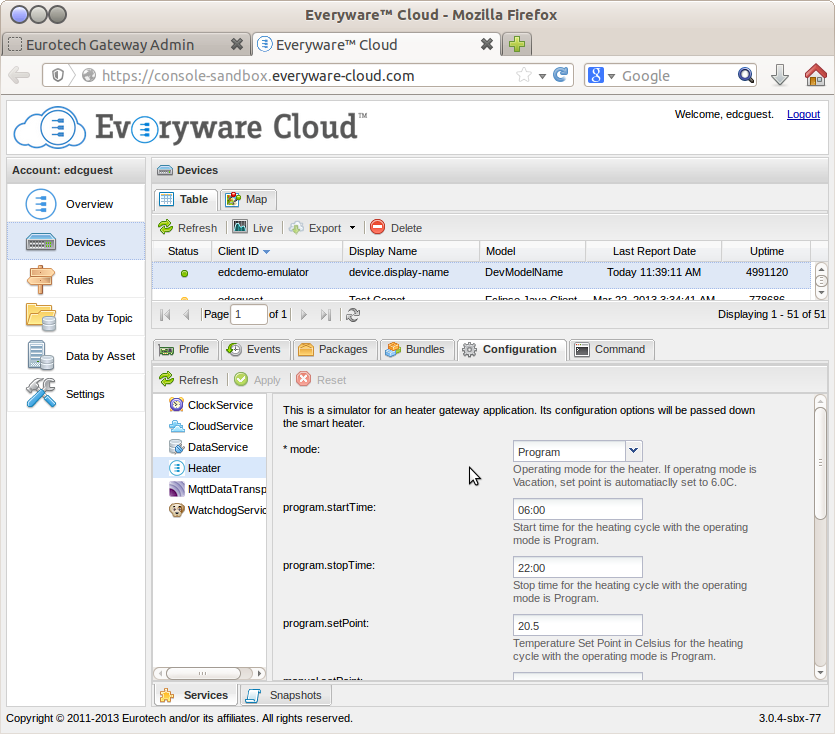The image size is (835, 734).
Task: Click the Firefox address bar
Action: (306, 76)
